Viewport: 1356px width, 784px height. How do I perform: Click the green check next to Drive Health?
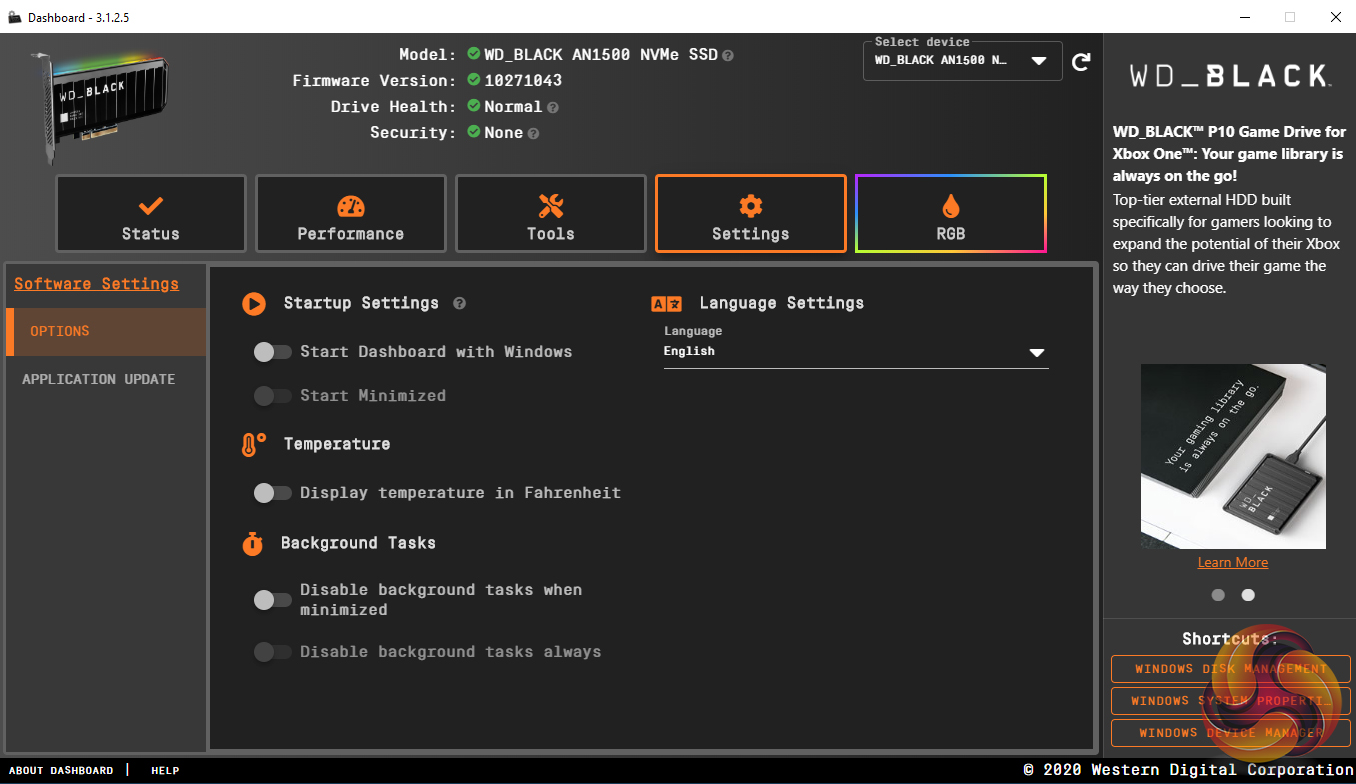[x=474, y=106]
